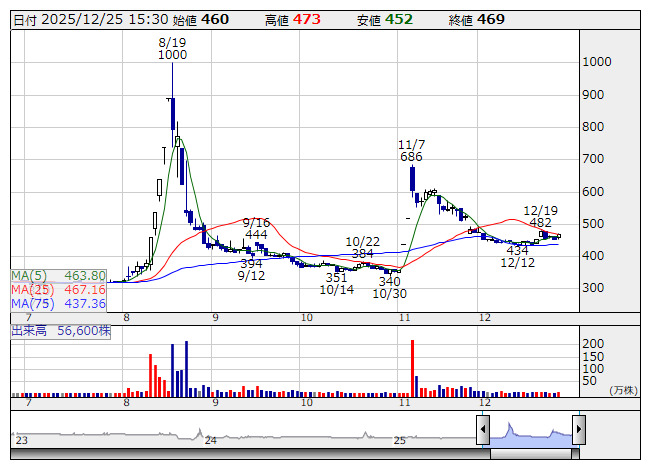Select the MA(75) legend entry
This screenshot has width=653, height=470.
(x=58, y=303)
